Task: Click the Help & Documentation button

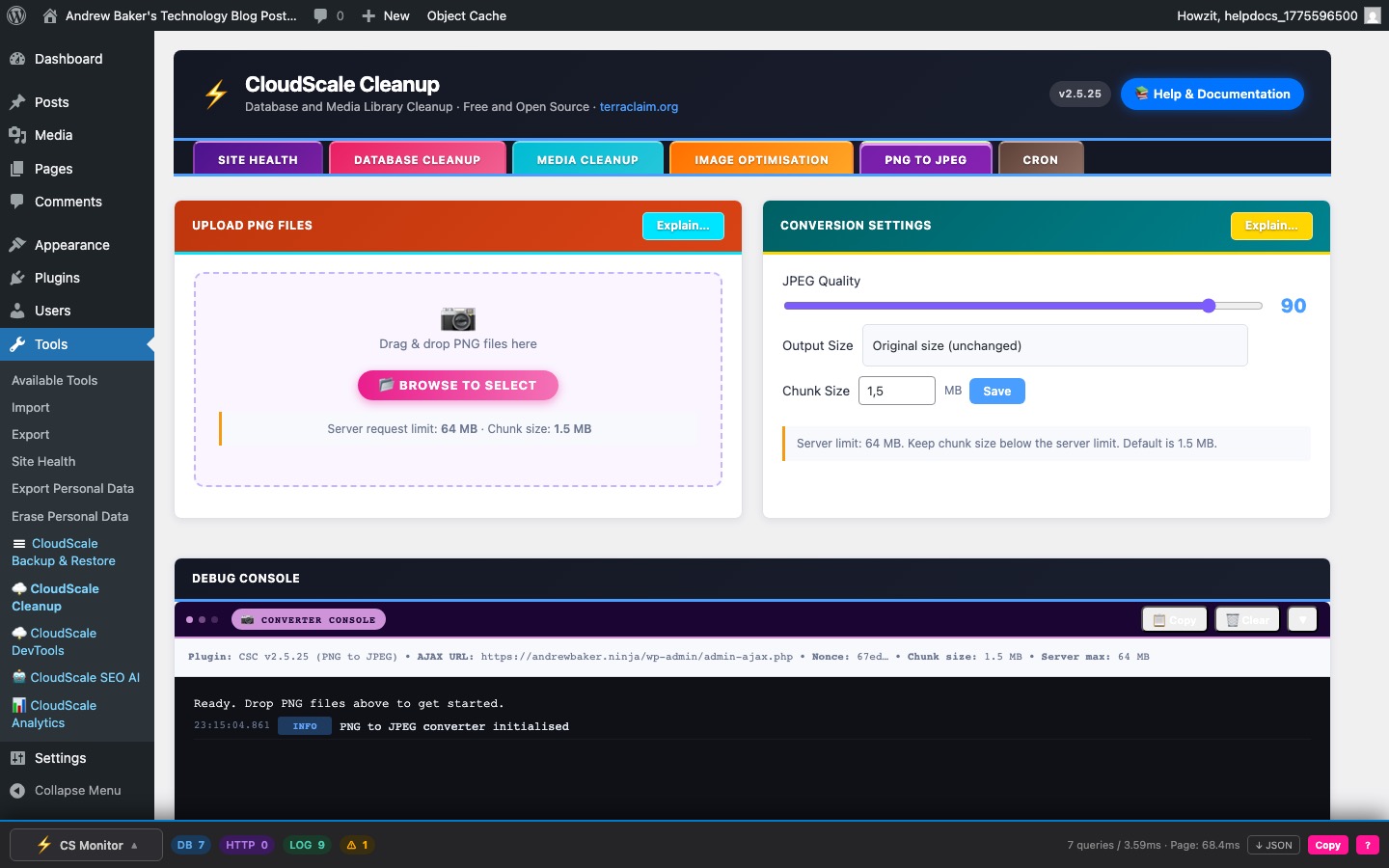Action: [x=1212, y=94]
